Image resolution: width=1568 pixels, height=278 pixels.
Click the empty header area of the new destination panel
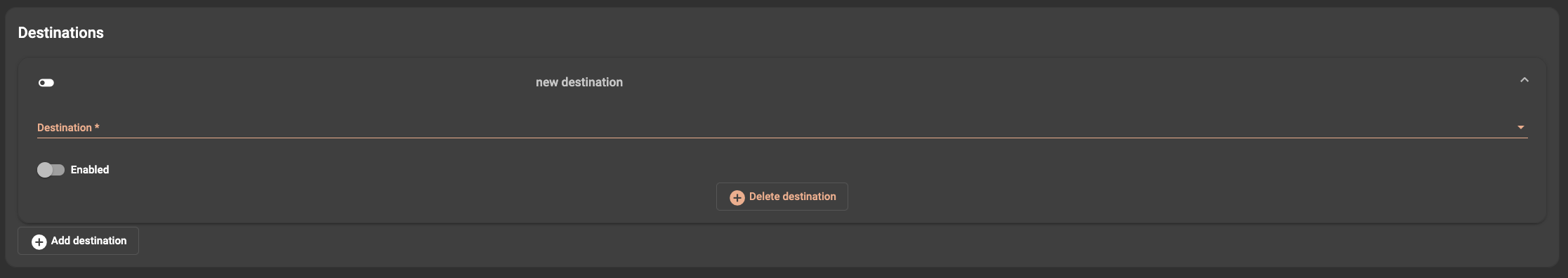point(1053,82)
